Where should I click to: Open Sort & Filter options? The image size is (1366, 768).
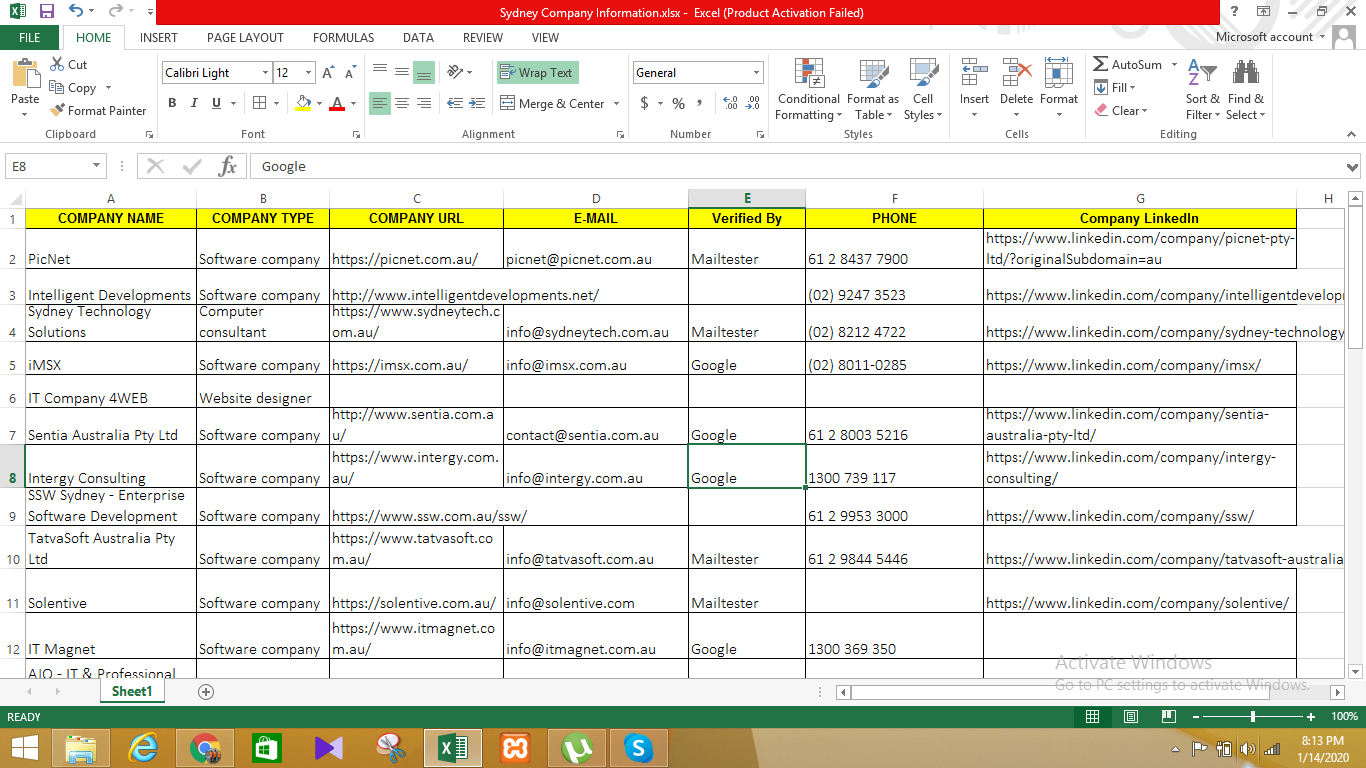(1201, 90)
